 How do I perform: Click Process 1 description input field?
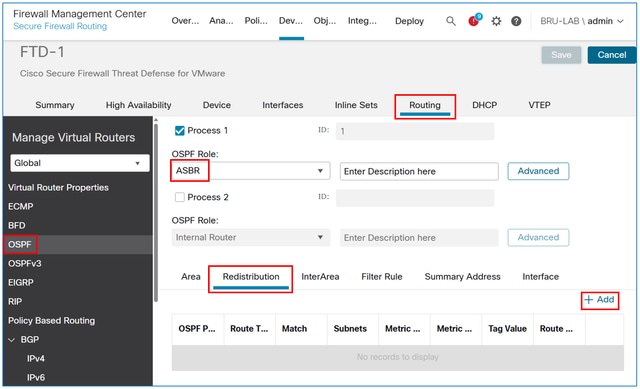click(419, 171)
